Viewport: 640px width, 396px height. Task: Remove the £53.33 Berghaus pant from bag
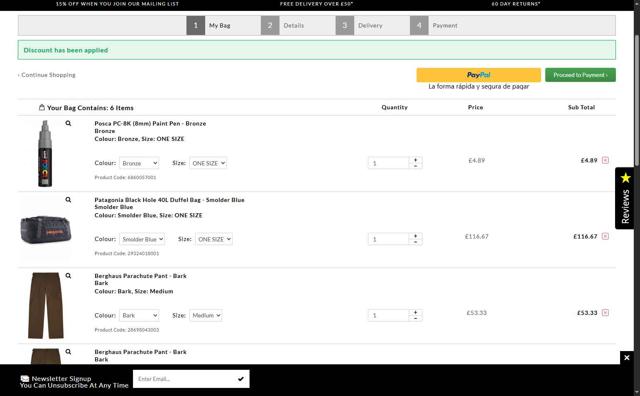coord(605,313)
